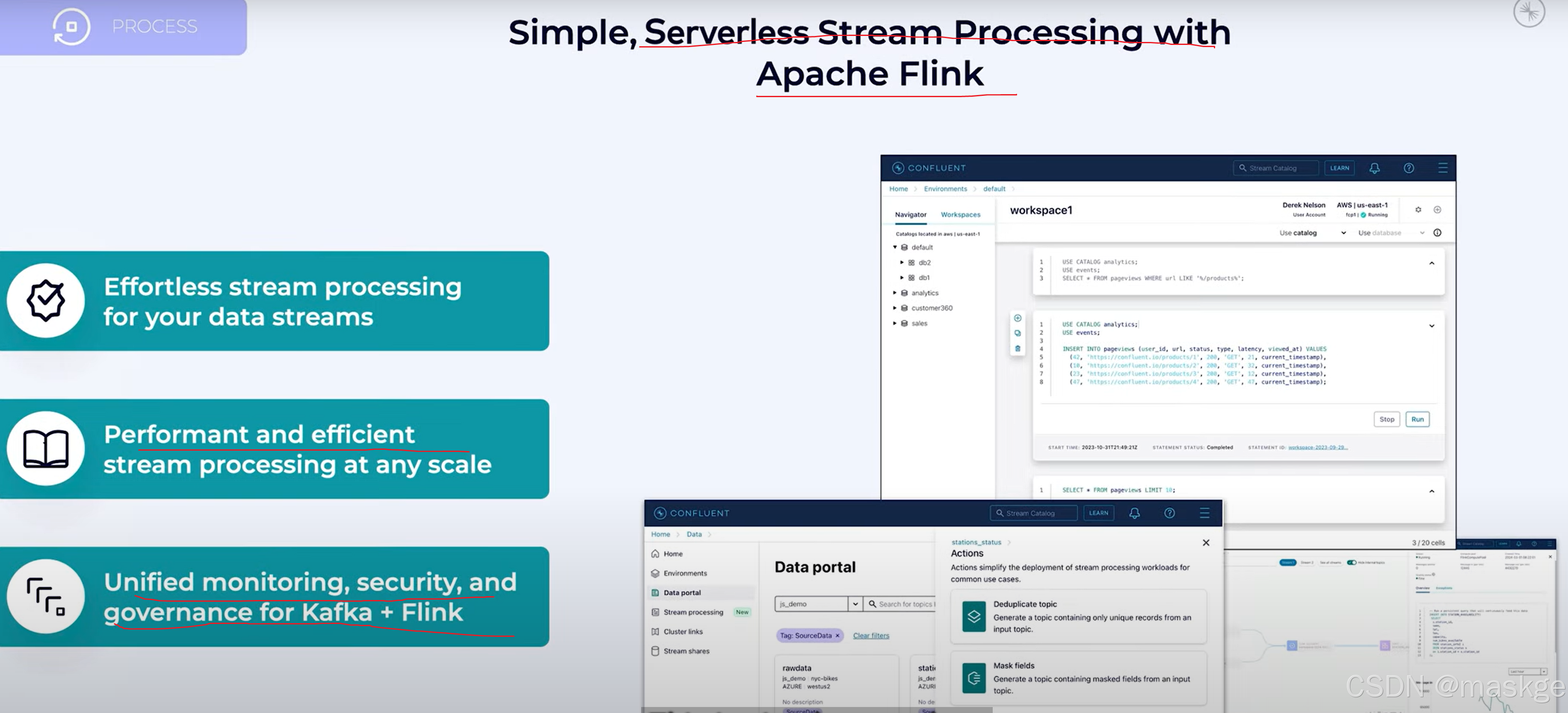Click the default catalog database icon
Screen dimensions: 1568x713
(x=905, y=247)
